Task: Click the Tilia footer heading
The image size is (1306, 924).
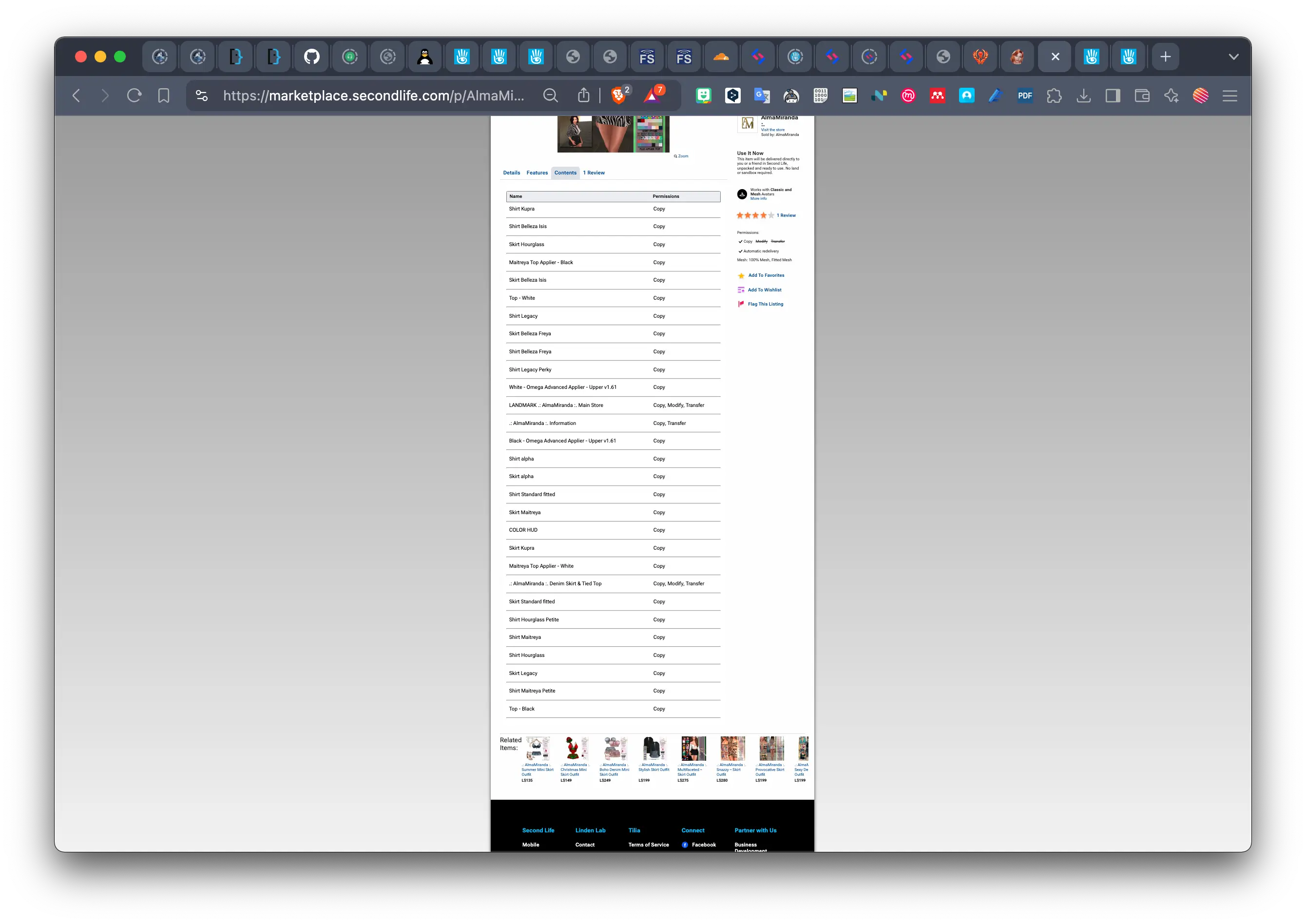Action: (634, 830)
